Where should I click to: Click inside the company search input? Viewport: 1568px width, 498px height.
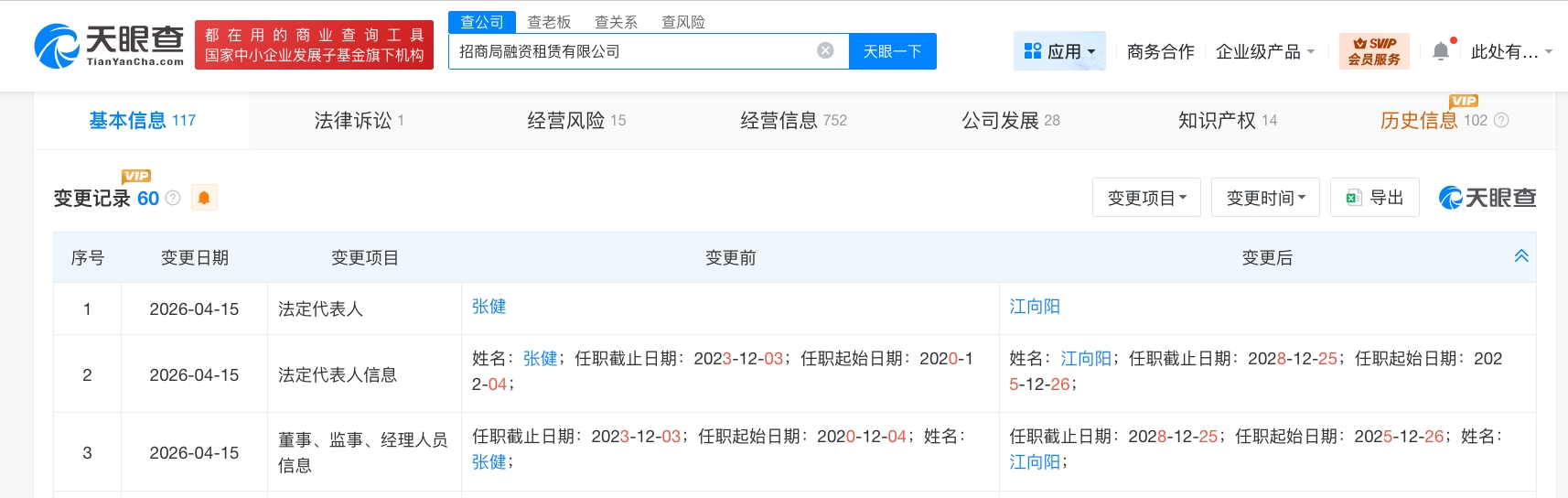click(633, 51)
